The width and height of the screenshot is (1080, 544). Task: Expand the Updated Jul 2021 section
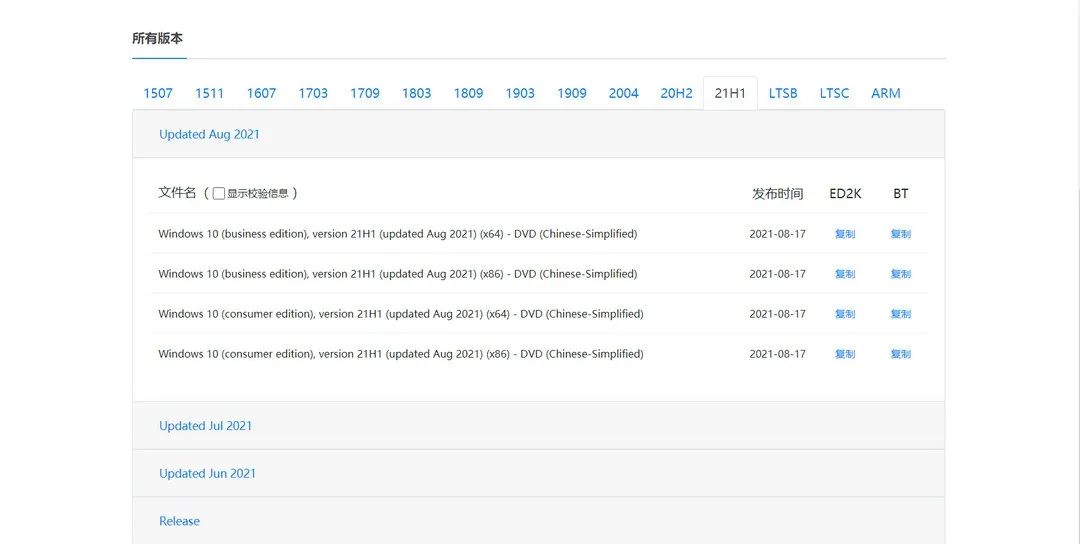pos(205,425)
